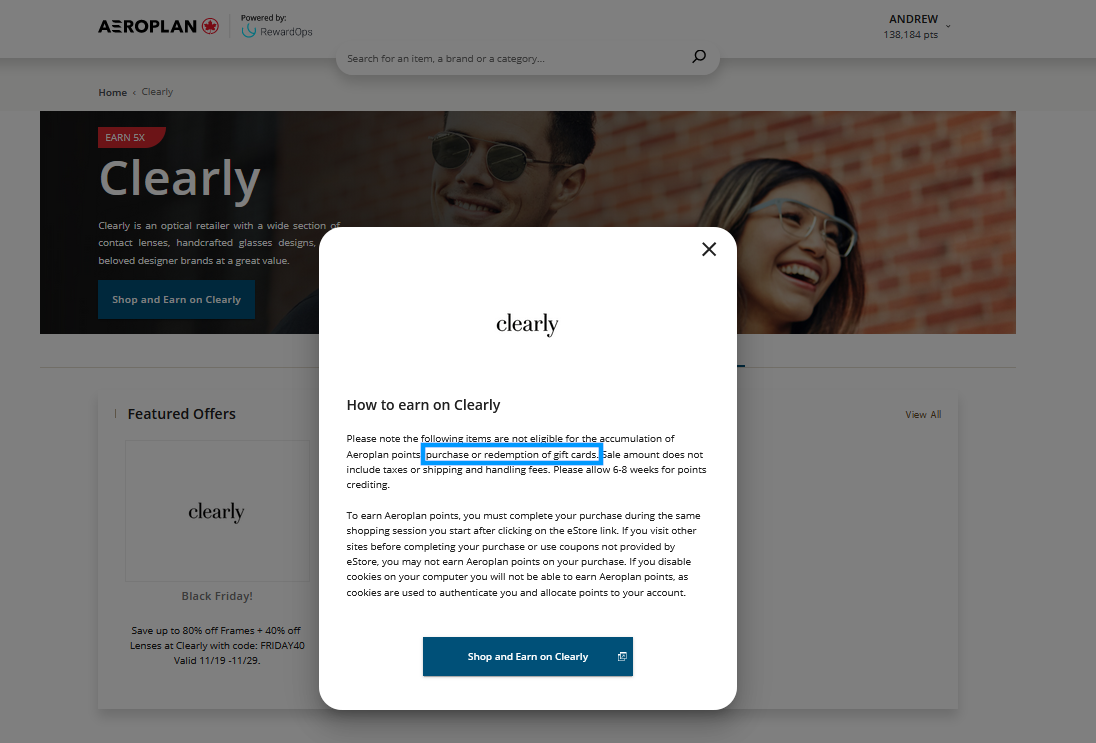Click the ANDREW account name
This screenshot has height=743, width=1096.
point(913,19)
